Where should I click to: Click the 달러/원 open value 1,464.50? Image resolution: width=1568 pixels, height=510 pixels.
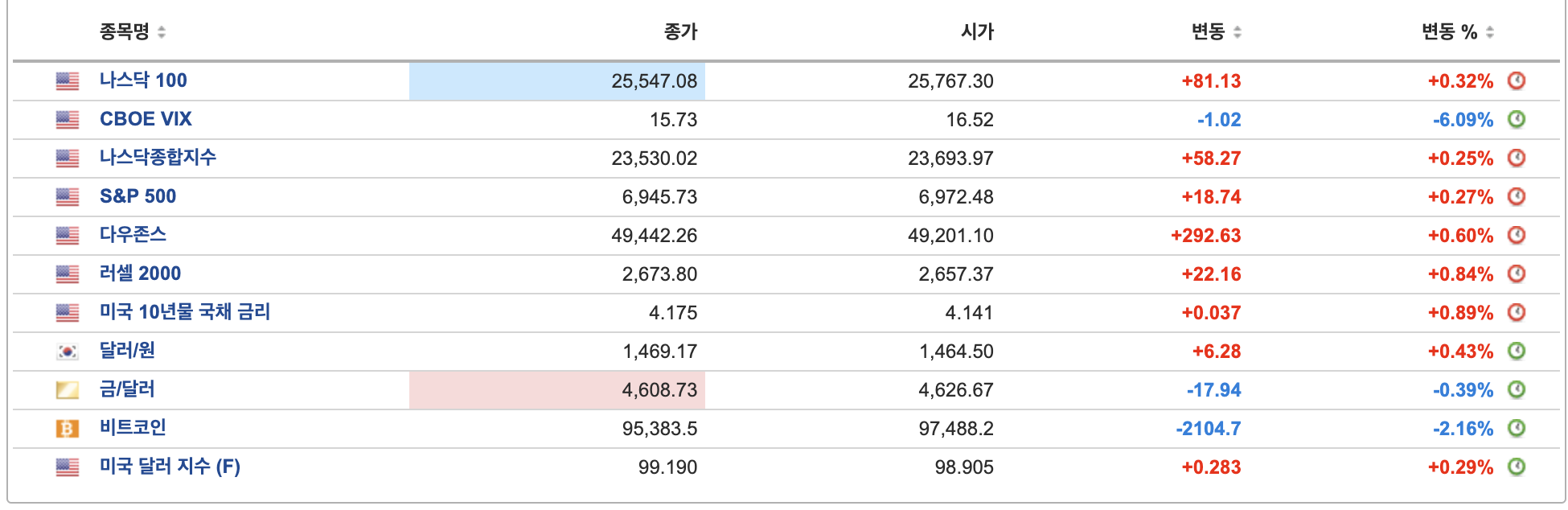[956, 352]
